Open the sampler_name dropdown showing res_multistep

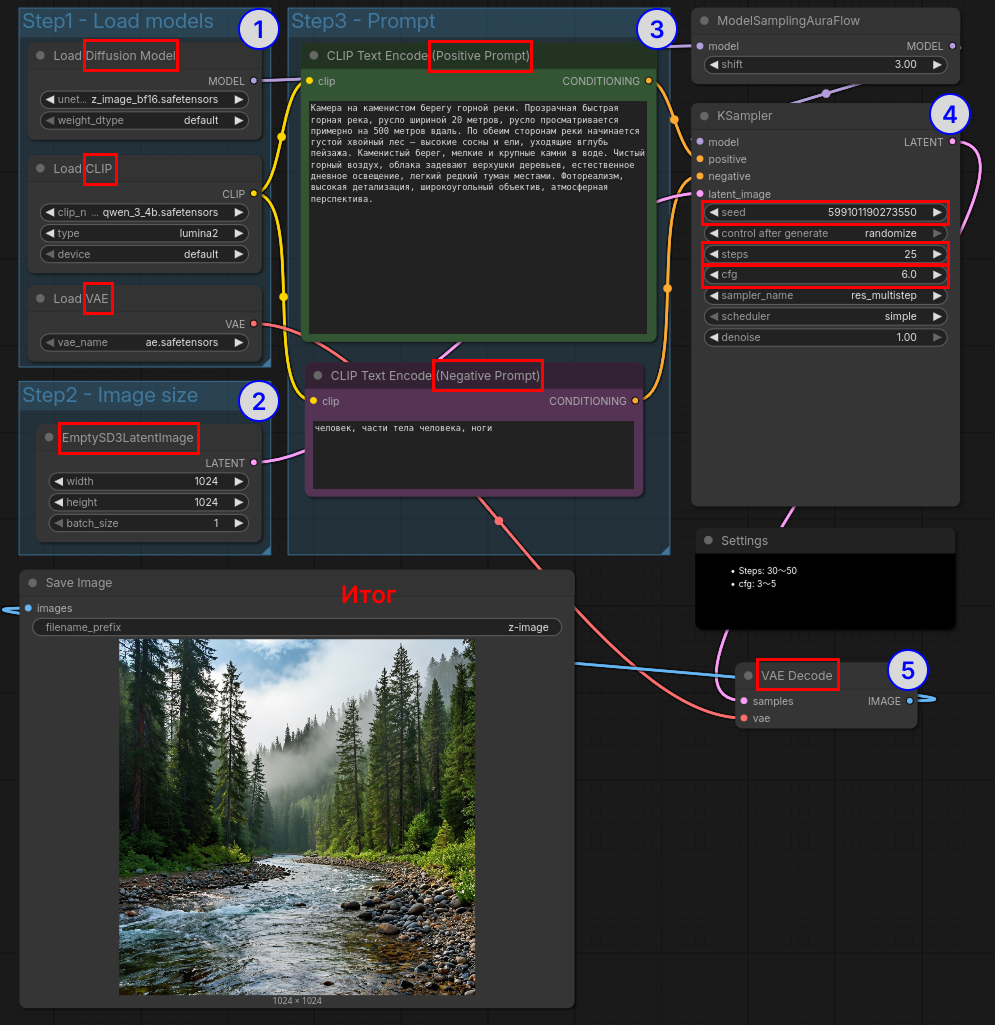[x=824, y=296]
